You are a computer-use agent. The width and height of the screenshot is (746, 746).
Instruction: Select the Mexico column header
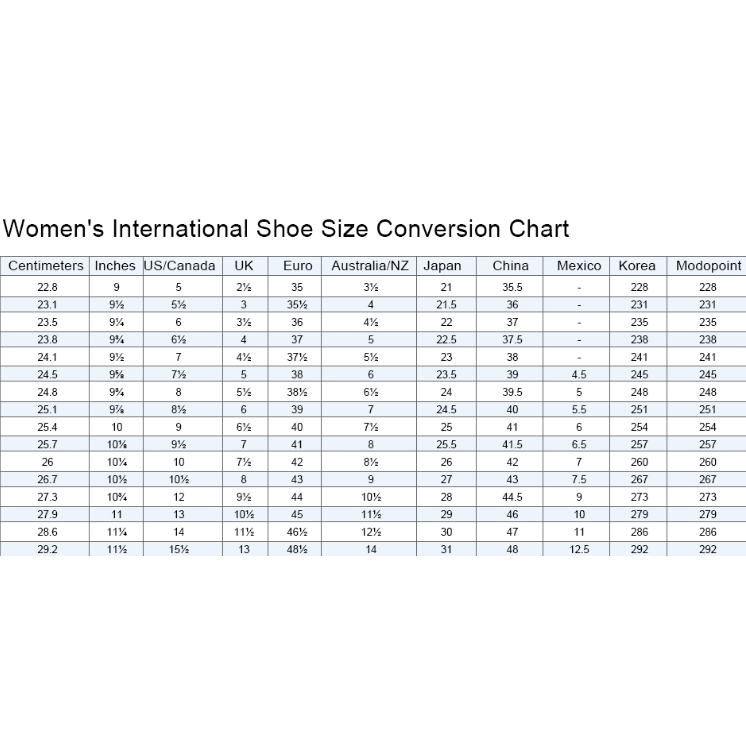(x=579, y=266)
